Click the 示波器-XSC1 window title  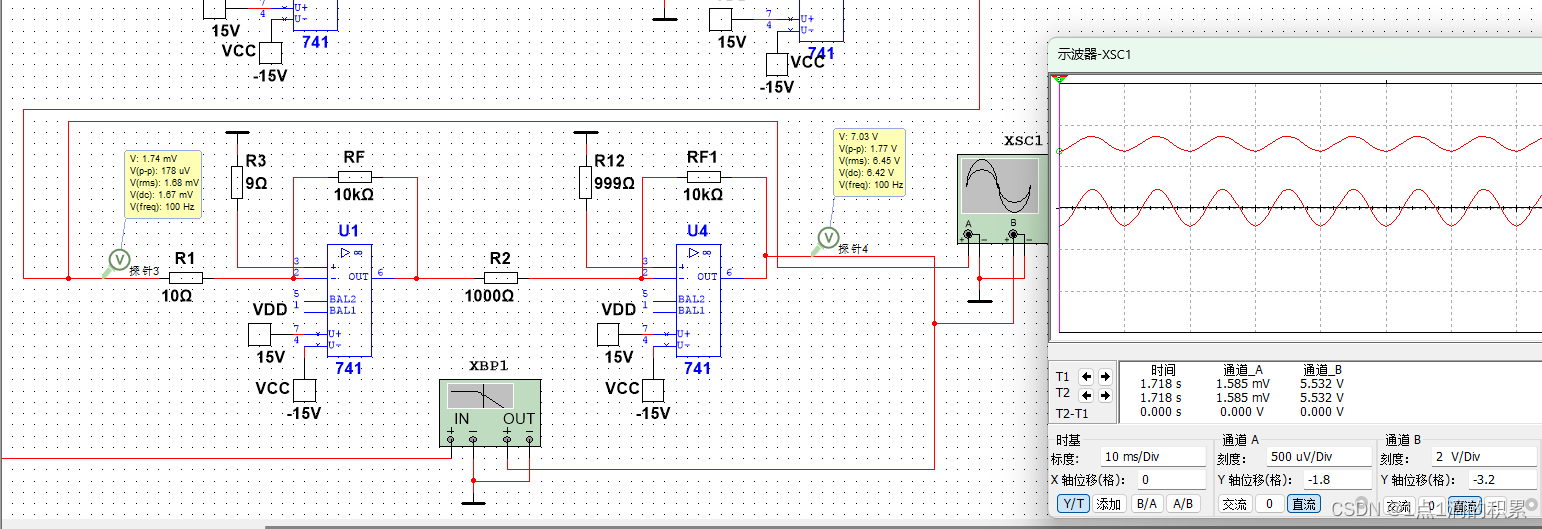pos(1094,54)
